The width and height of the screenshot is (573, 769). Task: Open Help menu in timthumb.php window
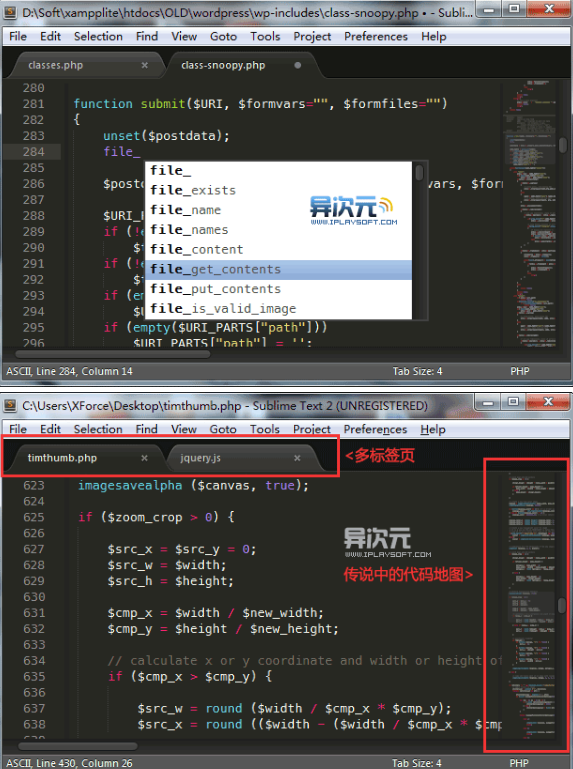pos(433,429)
